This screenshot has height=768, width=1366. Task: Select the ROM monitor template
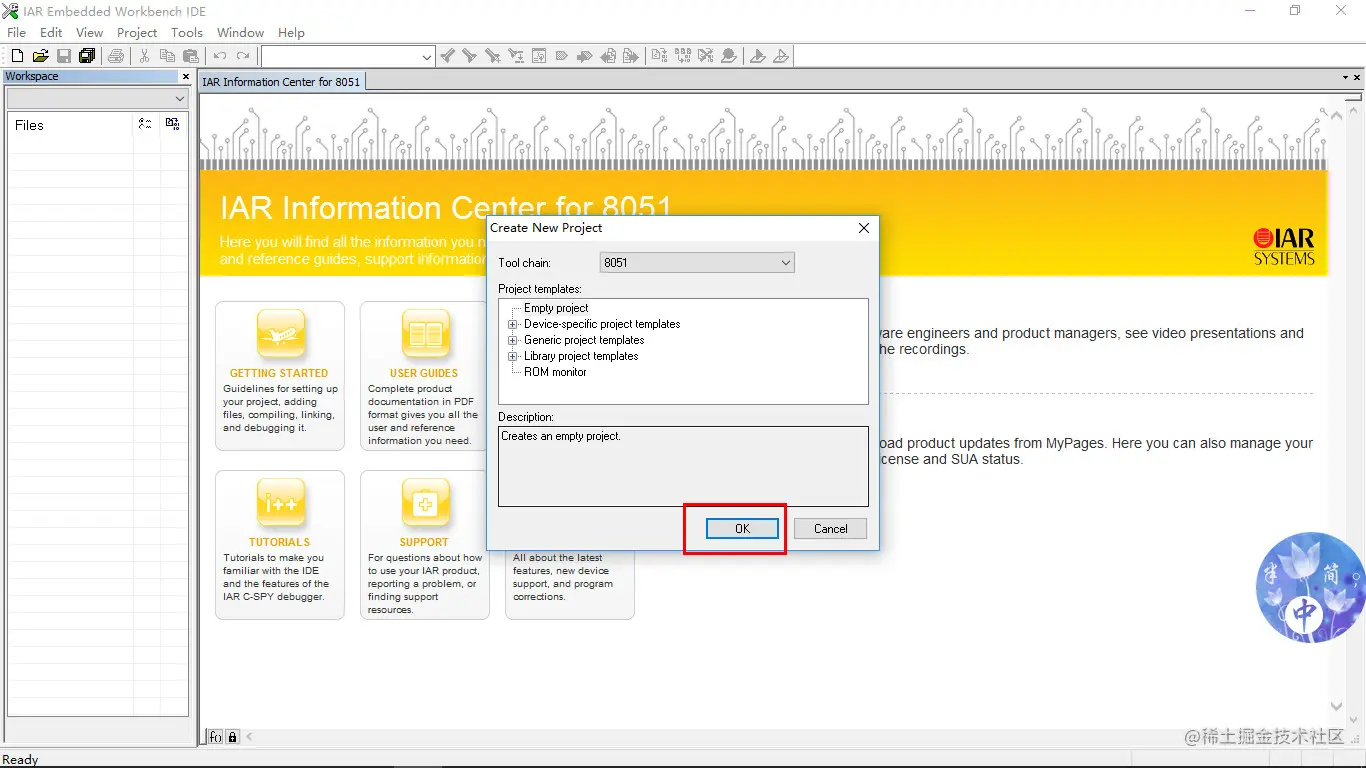pos(555,372)
